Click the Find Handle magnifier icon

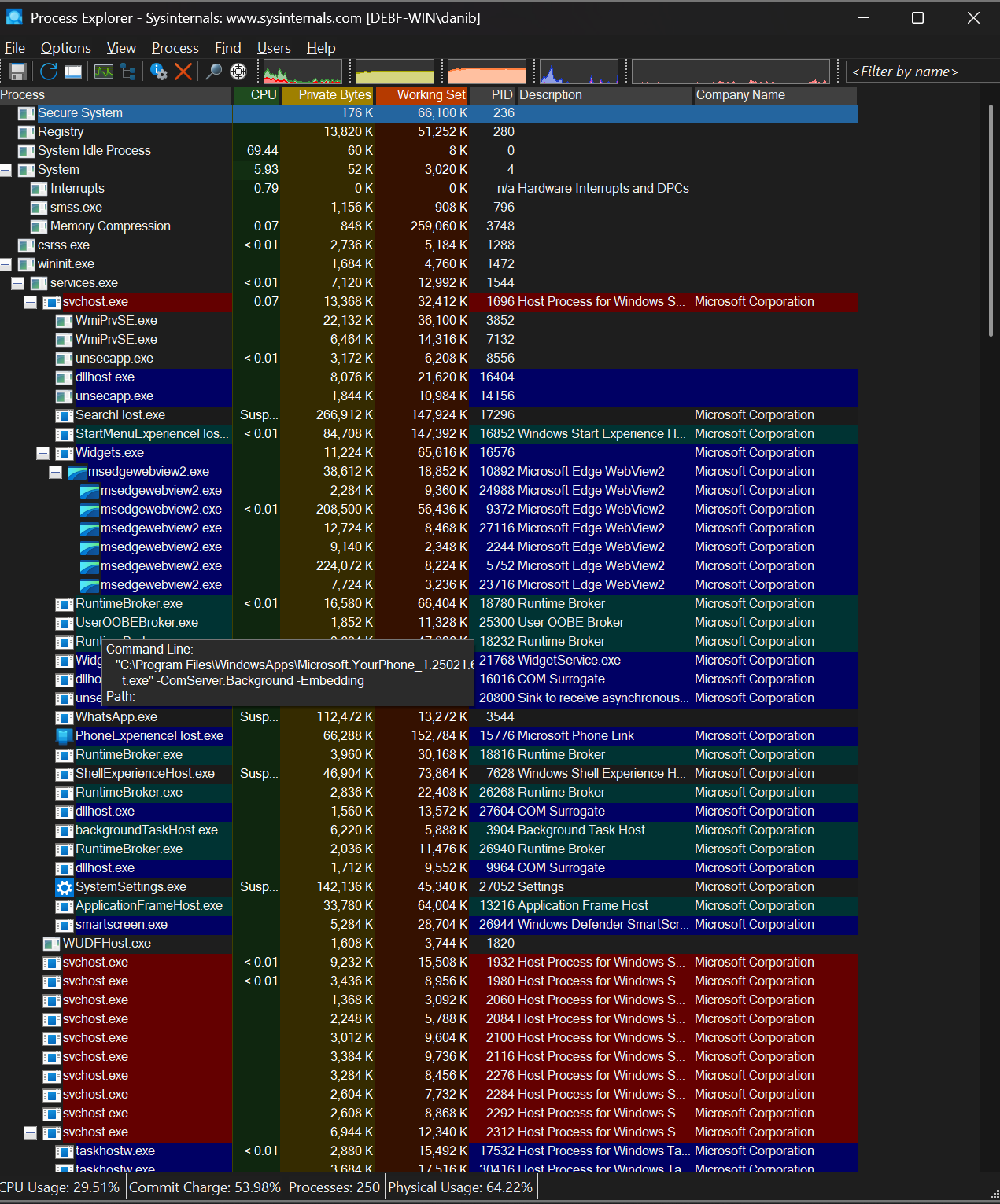coord(213,72)
